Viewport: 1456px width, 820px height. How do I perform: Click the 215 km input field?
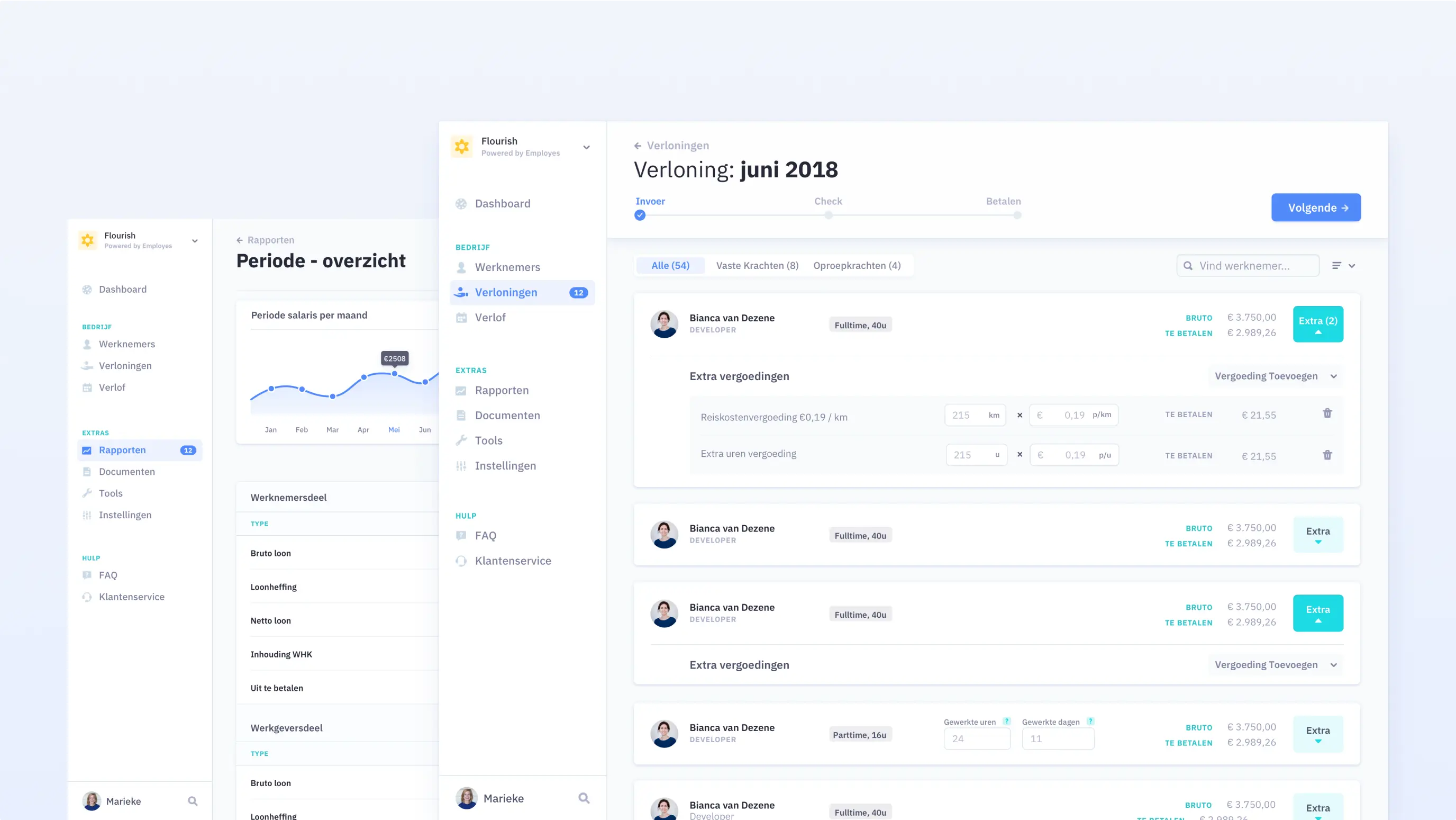[x=975, y=415]
